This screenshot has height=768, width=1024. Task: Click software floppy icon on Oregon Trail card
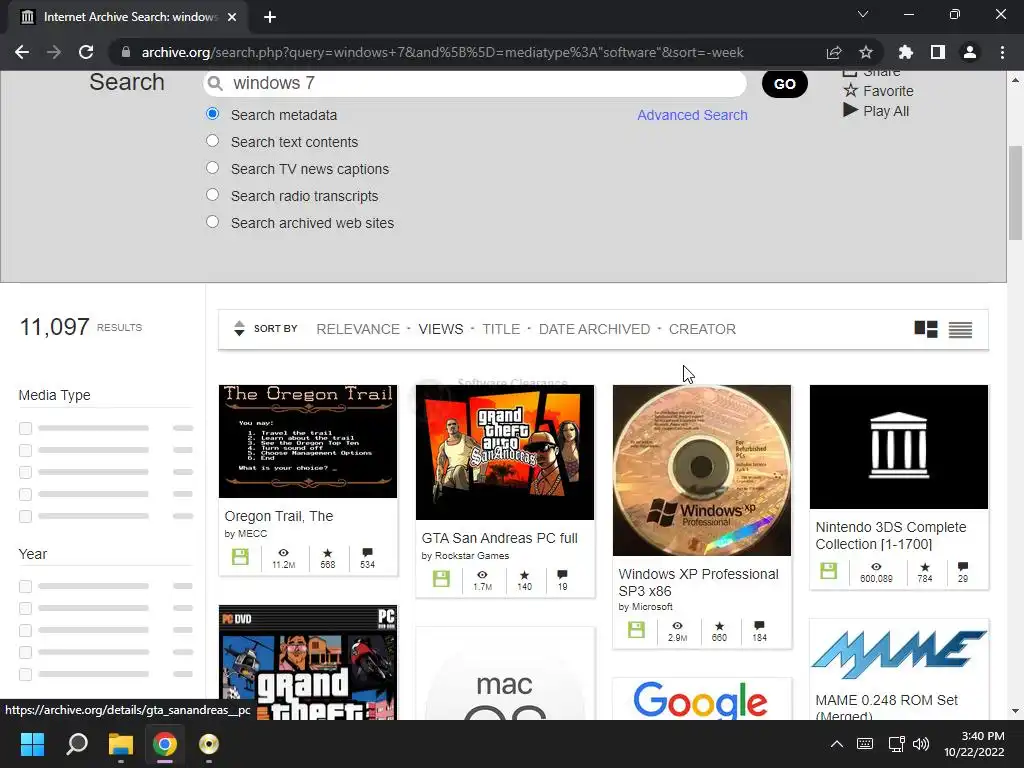click(x=240, y=556)
